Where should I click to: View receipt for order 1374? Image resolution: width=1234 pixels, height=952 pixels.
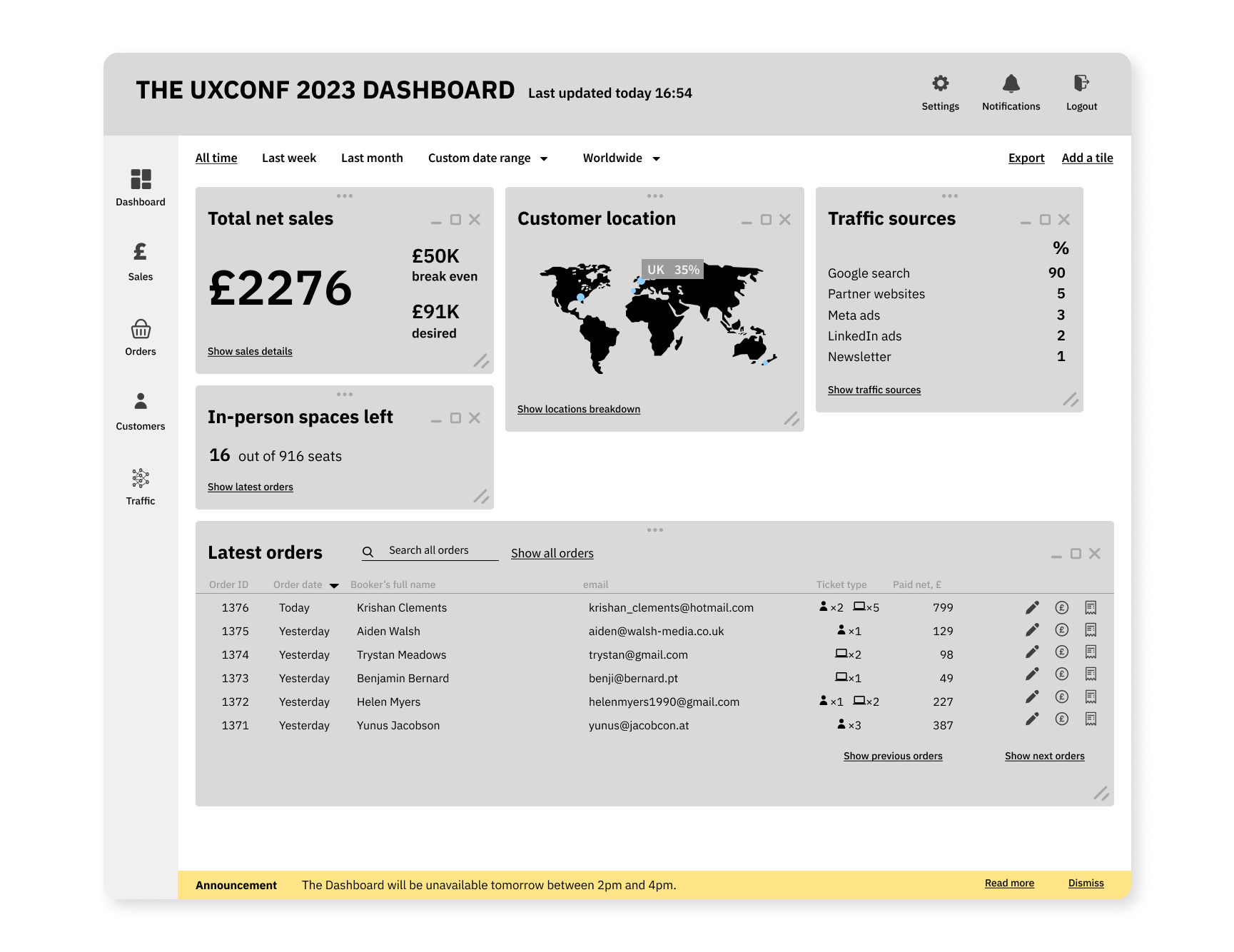coord(1091,652)
